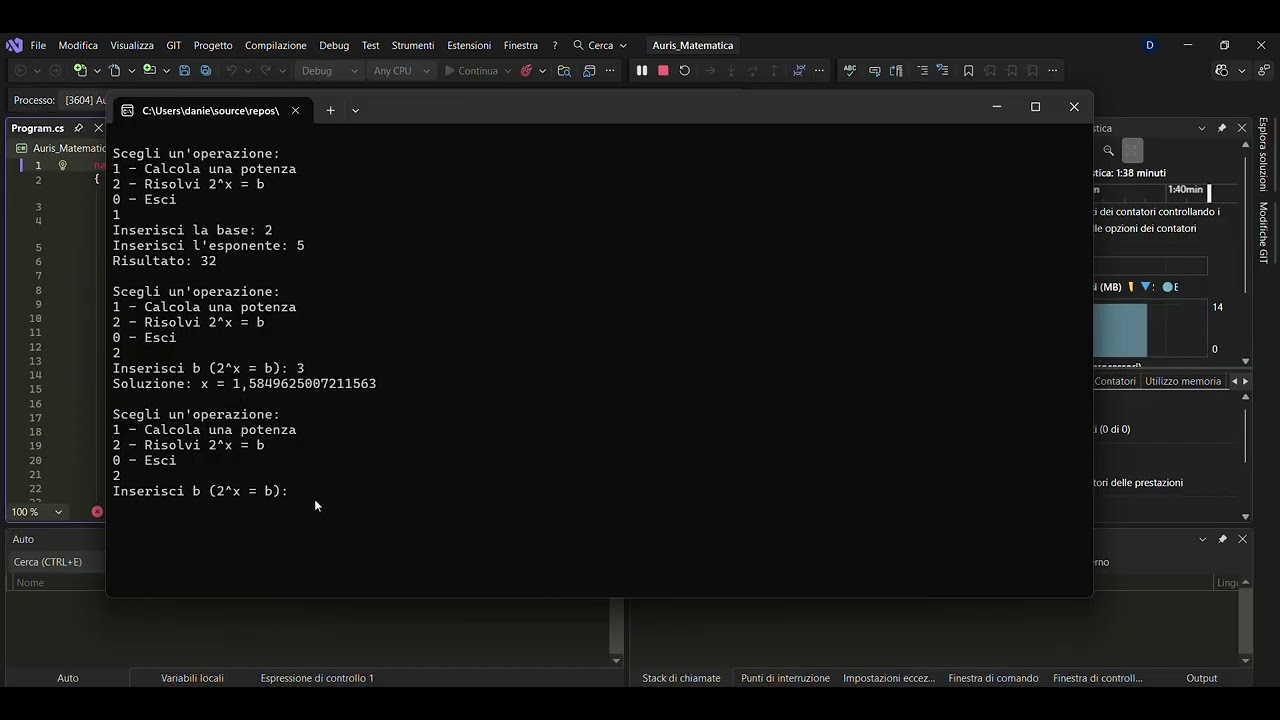Open Esplora soluzioni side tab
Screen dimensions: 1280x720
[x=1263, y=154]
